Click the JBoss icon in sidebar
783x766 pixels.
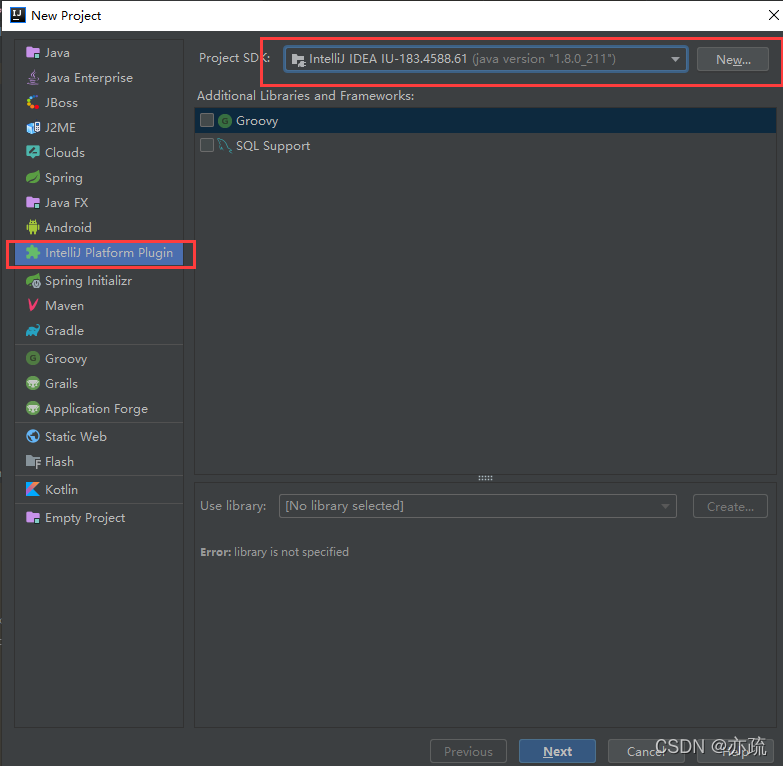33,102
